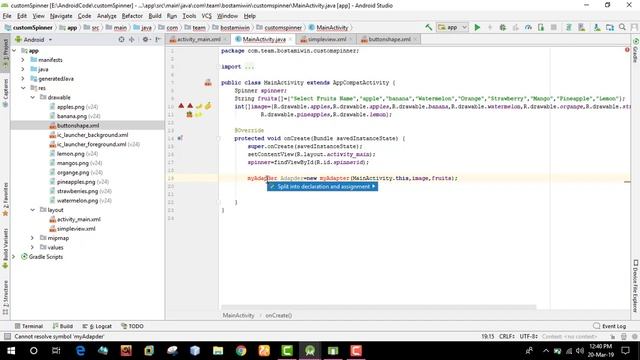Viewport: 640px width, 360px height.
Task: Click the red error indicator in editor corner
Action: (x=627, y=50)
